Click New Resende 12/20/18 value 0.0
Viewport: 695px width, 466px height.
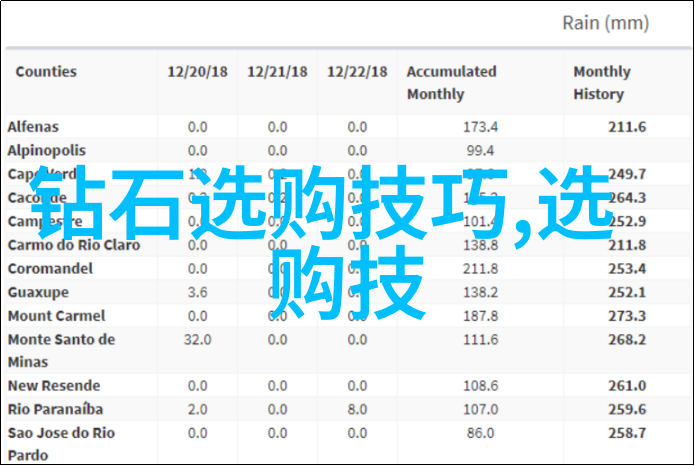(x=197, y=386)
